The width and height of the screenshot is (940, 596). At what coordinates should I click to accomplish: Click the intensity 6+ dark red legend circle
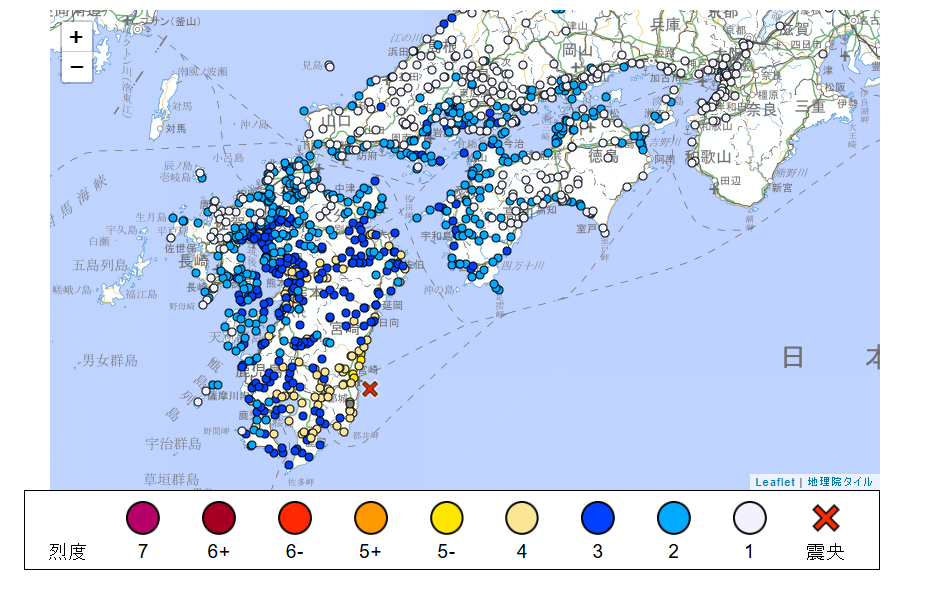coord(219,518)
